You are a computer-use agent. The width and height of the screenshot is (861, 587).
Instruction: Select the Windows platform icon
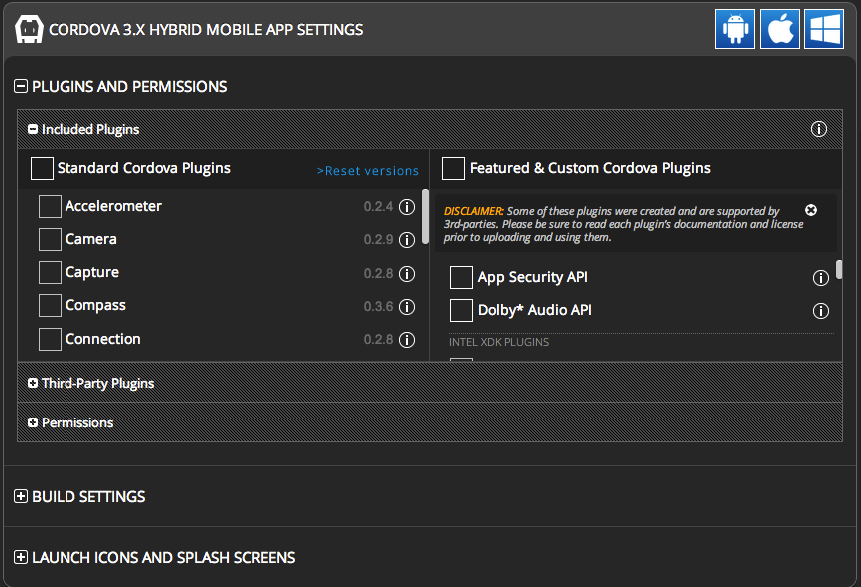coord(824,29)
